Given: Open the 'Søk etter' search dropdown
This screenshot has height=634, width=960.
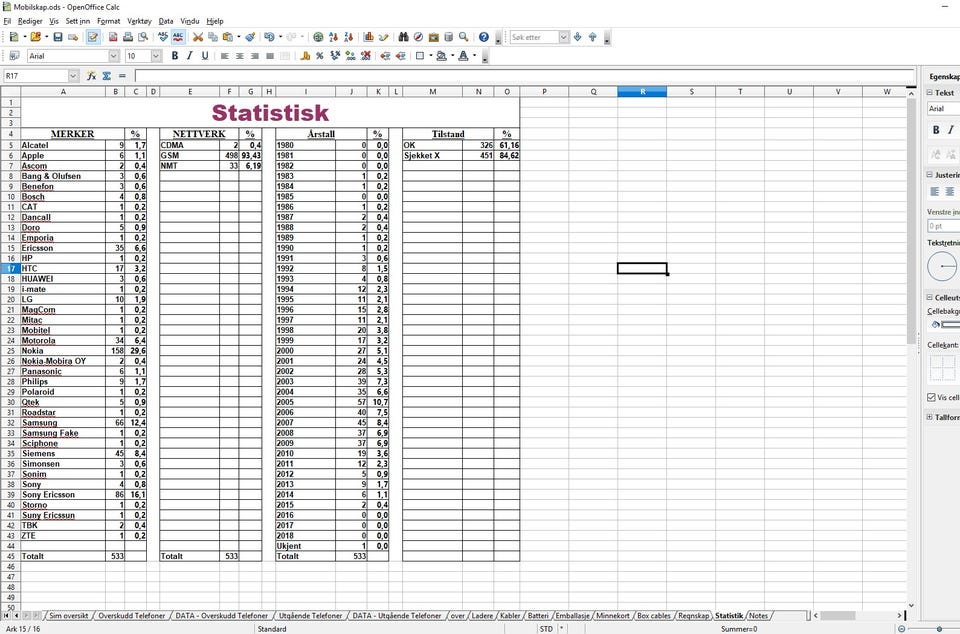Looking at the screenshot, I should (x=564, y=37).
